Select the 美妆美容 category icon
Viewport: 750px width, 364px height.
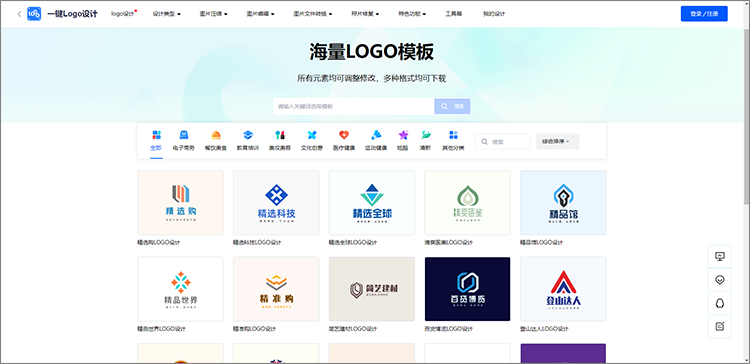point(280,135)
